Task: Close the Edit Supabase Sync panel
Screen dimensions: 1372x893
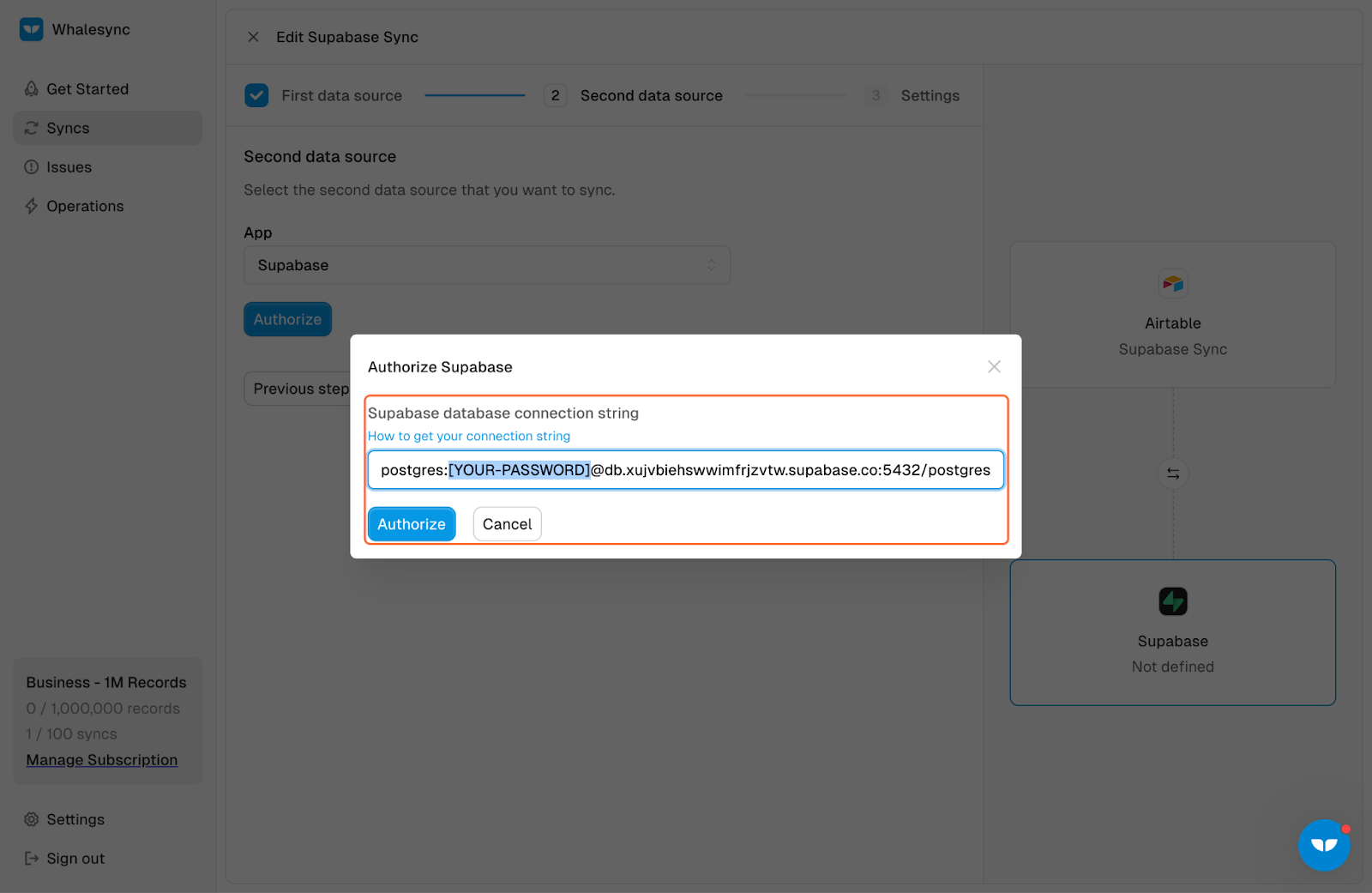Action: click(253, 37)
